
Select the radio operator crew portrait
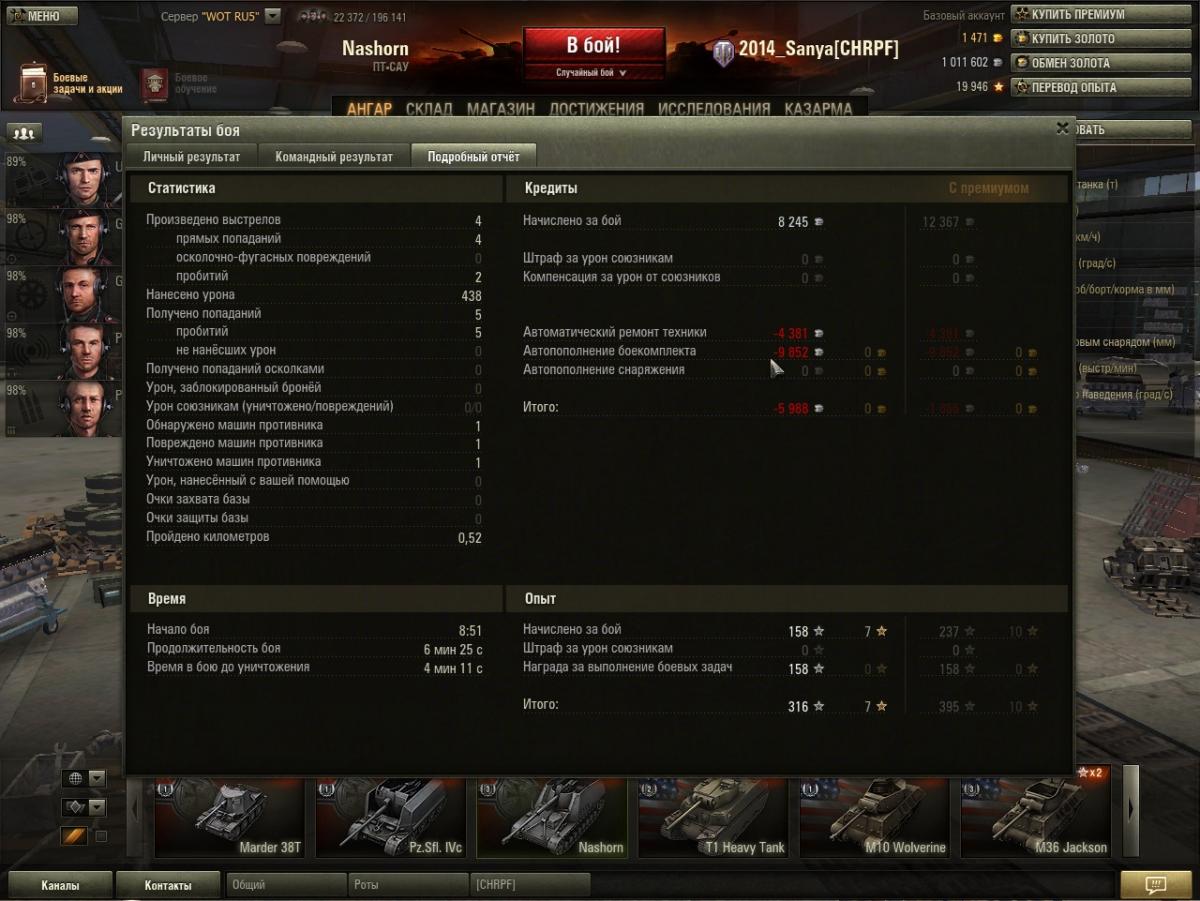point(84,351)
